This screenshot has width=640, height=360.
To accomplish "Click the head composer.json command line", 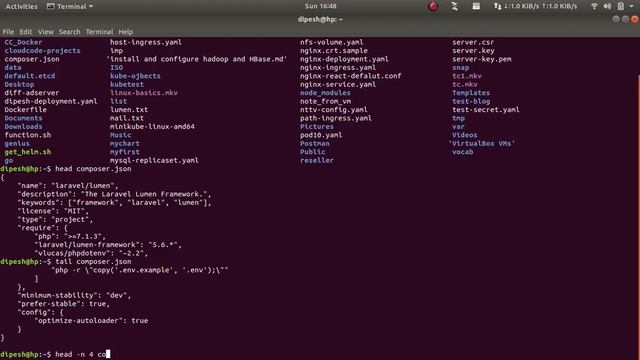I will (66, 169).
